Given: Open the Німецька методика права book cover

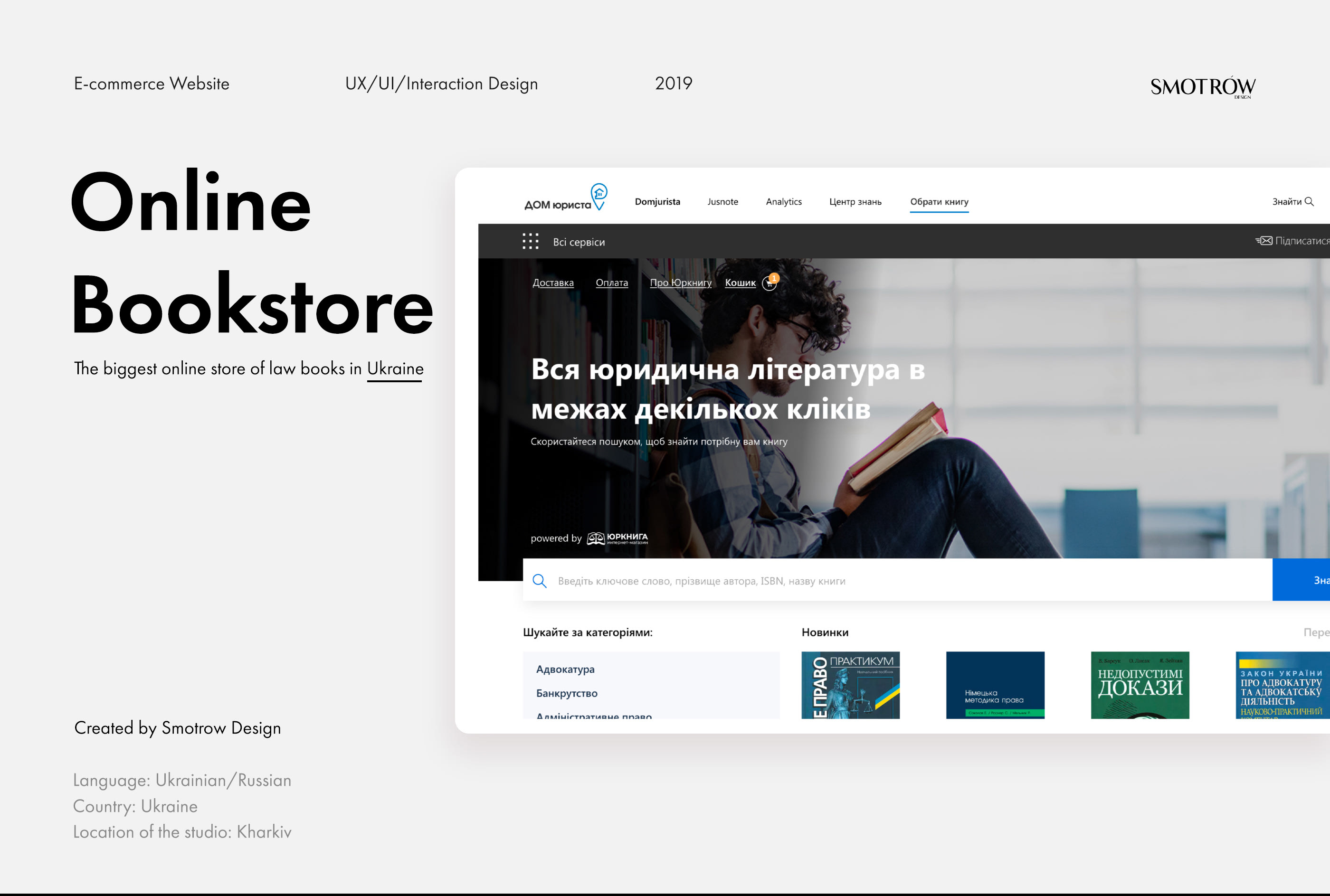Looking at the screenshot, I should (995, 685).
